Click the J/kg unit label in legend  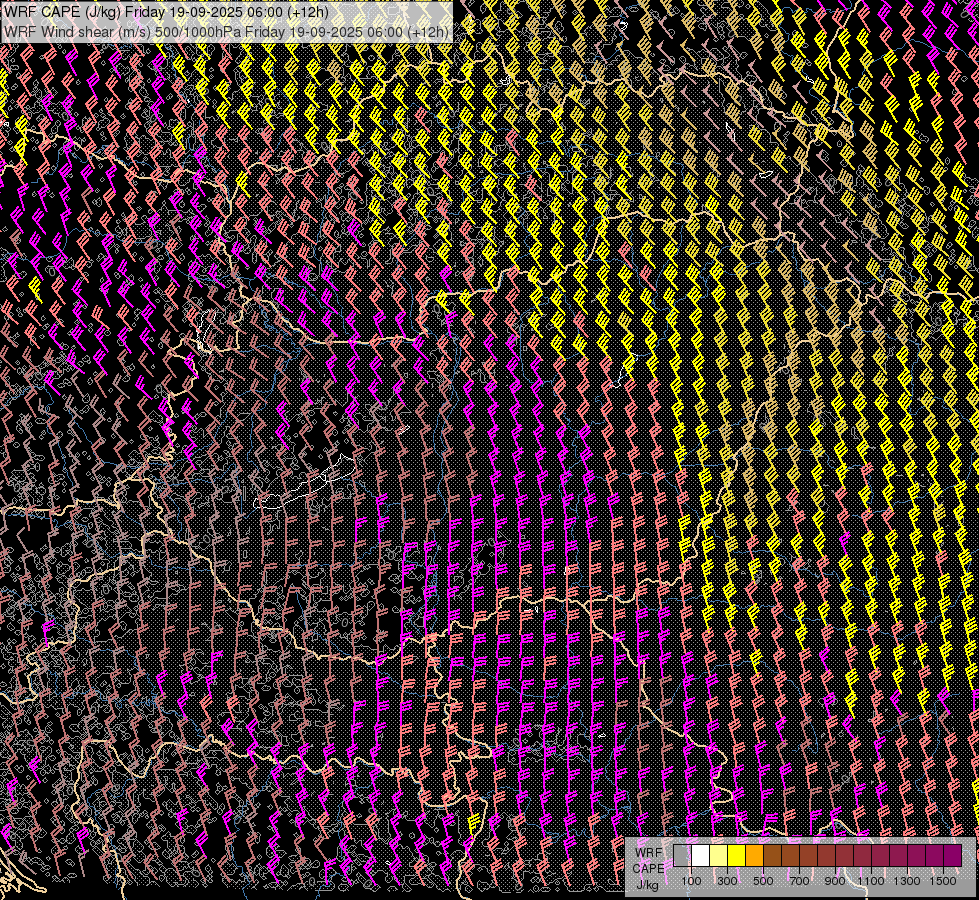647,884
